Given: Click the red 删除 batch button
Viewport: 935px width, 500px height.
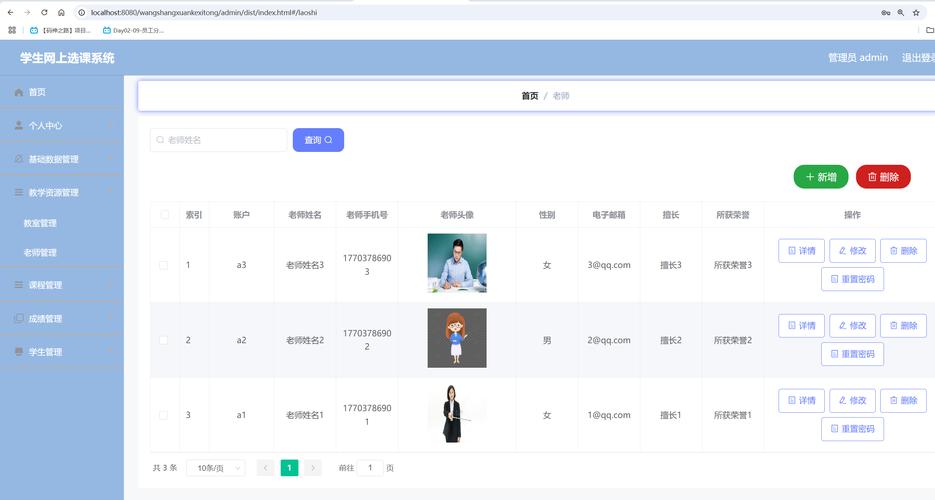Looking at the screenshot, I should pyautogui.click(x=883, y=176).
